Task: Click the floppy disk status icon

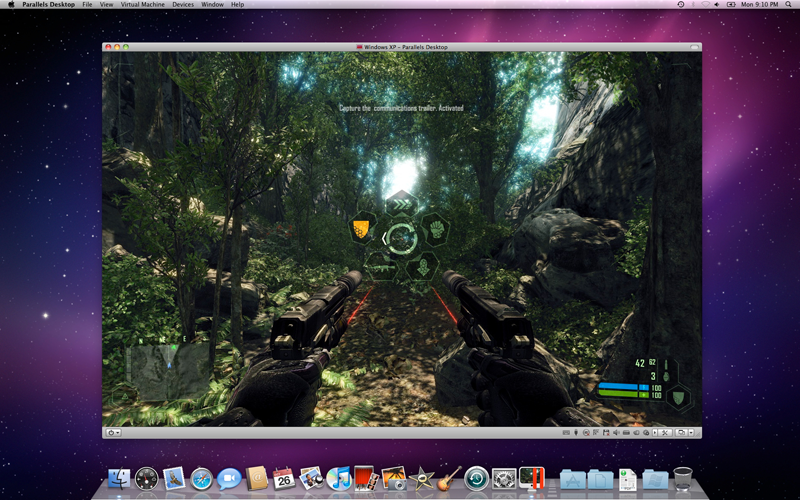Action: coord(606,433)
